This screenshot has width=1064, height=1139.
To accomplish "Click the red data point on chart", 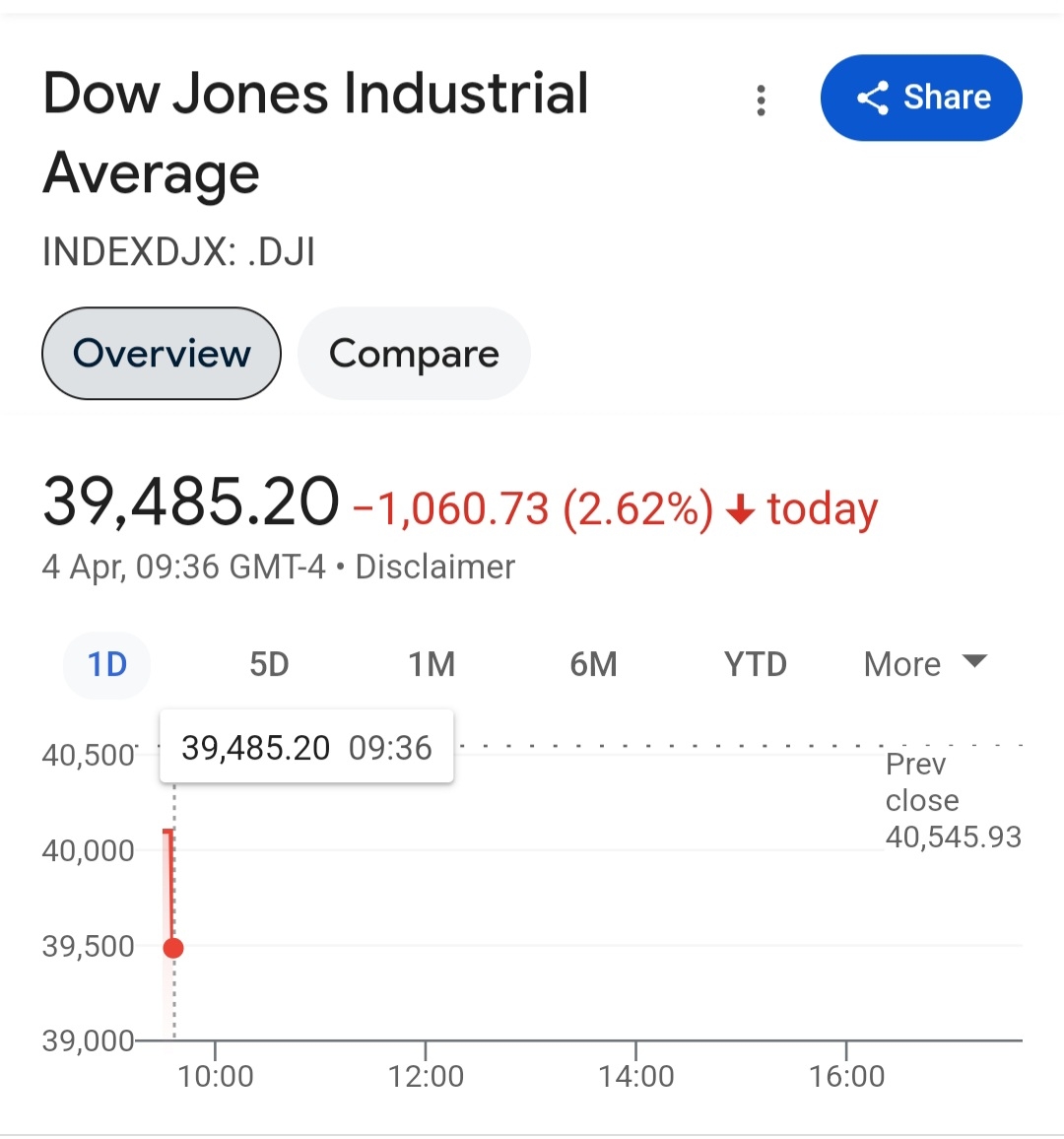I will [173, 948].
